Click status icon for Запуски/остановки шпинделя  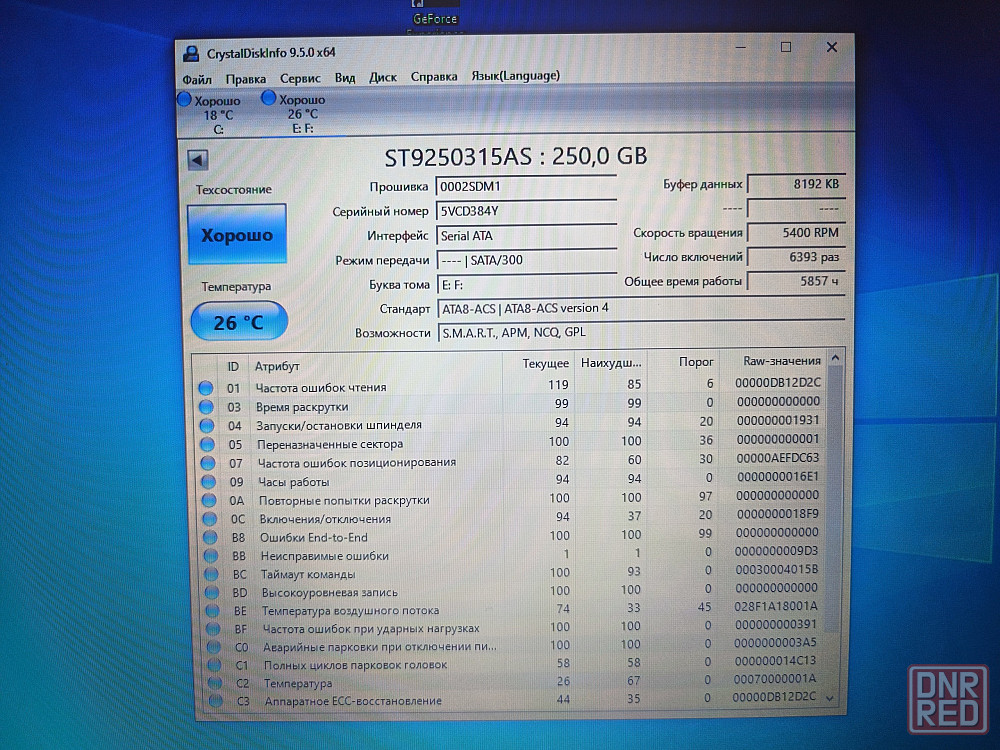pyautogui.click(x=207, y=425)
